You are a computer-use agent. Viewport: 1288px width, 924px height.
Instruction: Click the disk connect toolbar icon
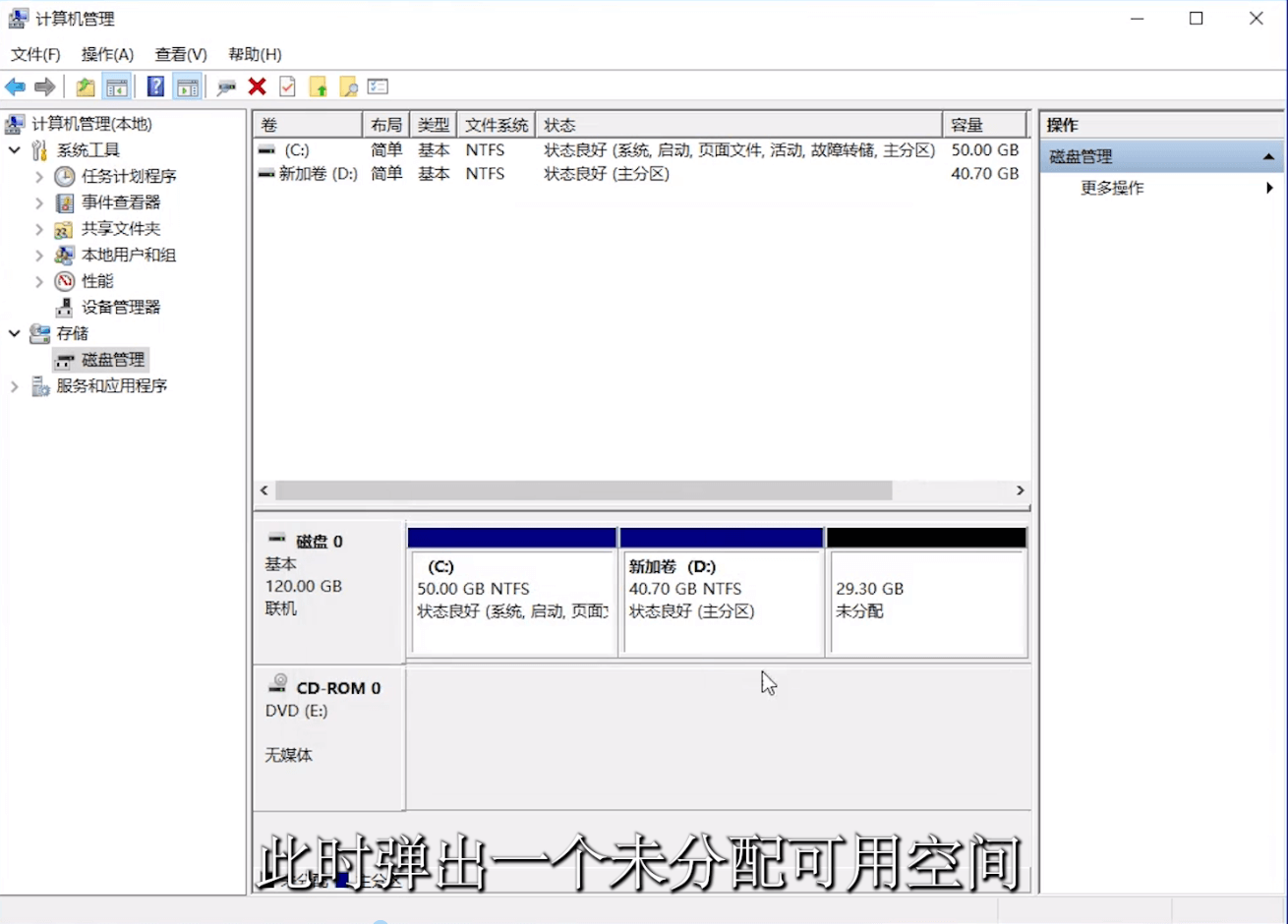click(x=226, y=87)
